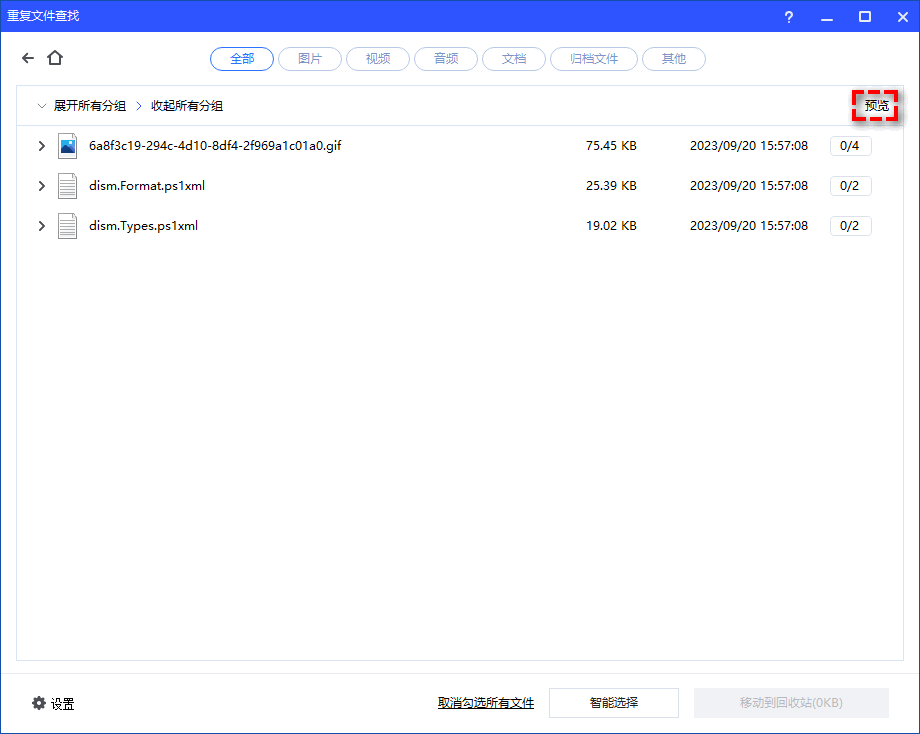Expand the GIF file duplicate group

41,146
